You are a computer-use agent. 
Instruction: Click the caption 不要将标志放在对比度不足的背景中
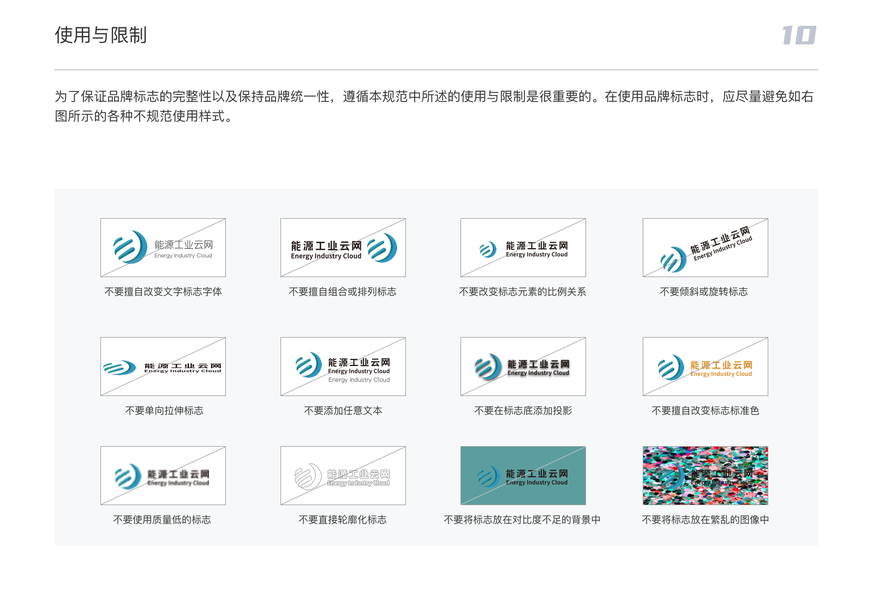click(x=522, y=520)
